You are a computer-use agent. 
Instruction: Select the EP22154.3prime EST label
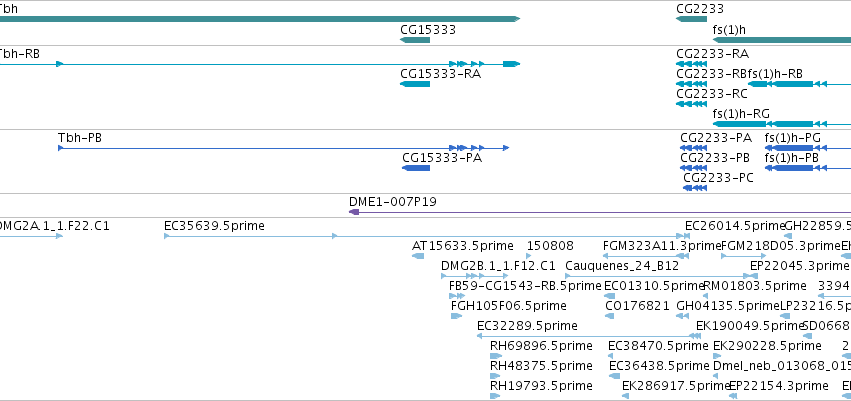point(778,386)
